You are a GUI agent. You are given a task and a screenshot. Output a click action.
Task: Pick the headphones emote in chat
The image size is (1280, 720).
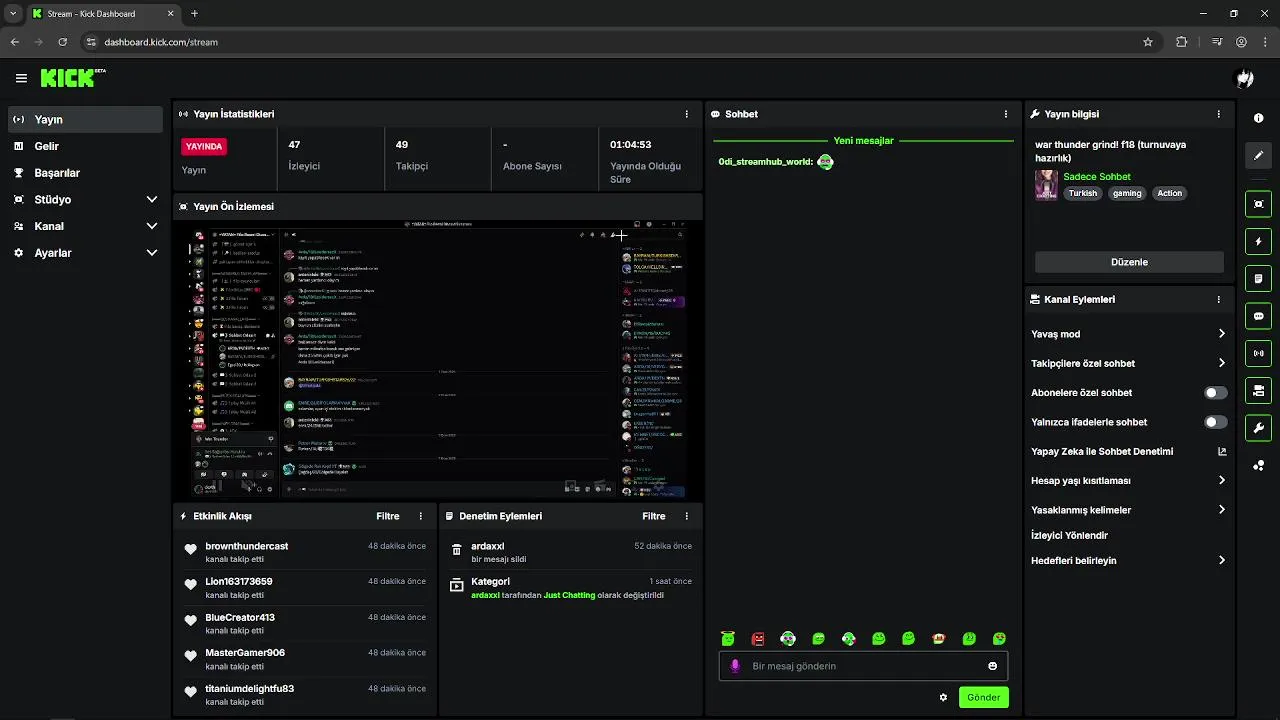click(788, 638)
